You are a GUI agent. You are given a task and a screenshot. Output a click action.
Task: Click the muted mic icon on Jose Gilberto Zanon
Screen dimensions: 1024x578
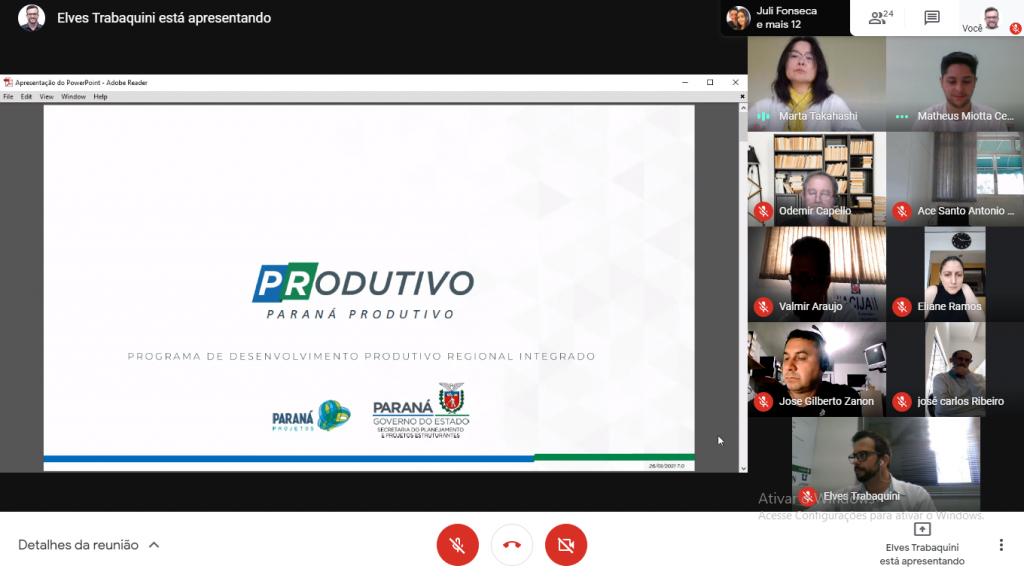pyautogui.click(x=763, y=402)
